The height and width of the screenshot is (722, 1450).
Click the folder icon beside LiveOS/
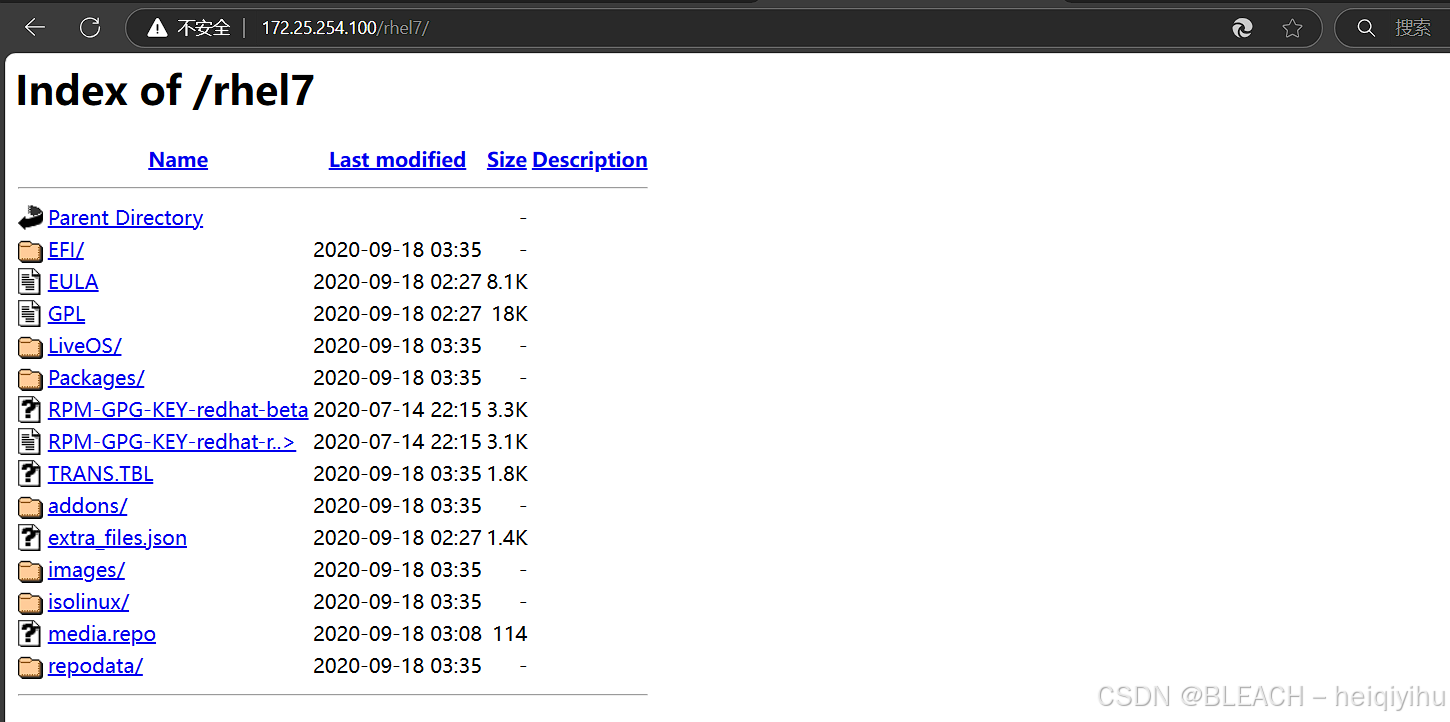(31, 346)
